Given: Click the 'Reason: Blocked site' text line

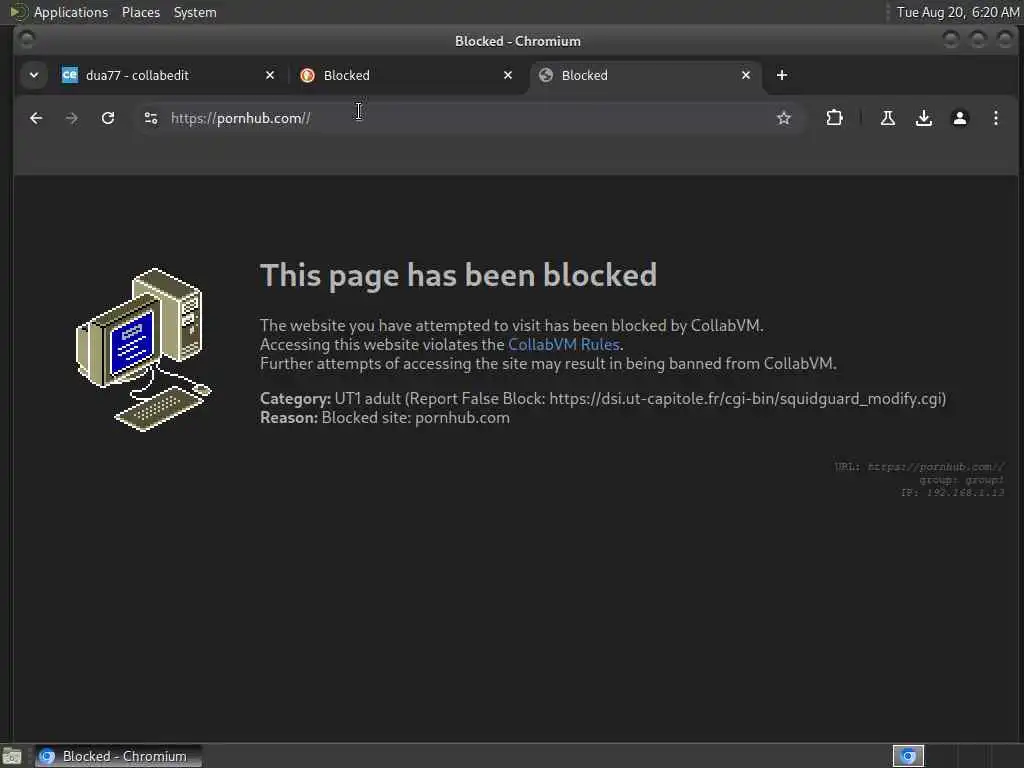Looking at the screenshot, I should click(x=385, y=417).
